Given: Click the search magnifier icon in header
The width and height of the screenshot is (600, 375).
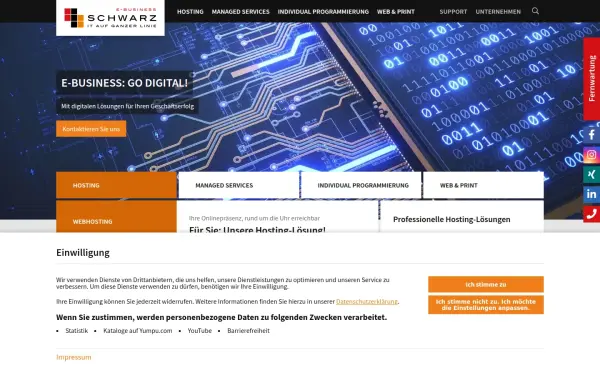Looking at the screenshot, I should 535,11.
